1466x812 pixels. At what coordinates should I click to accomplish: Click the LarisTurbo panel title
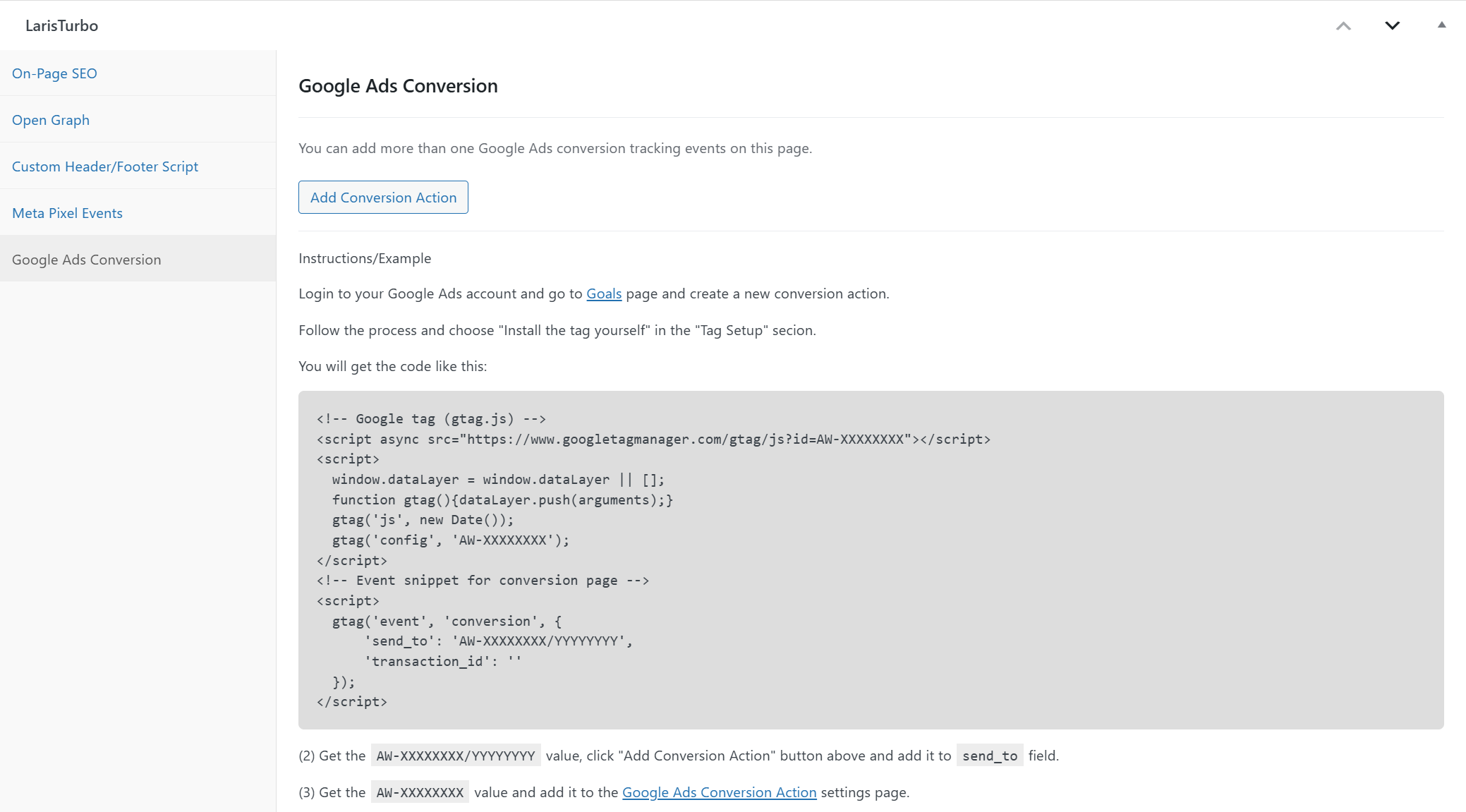tap(61, 25)
